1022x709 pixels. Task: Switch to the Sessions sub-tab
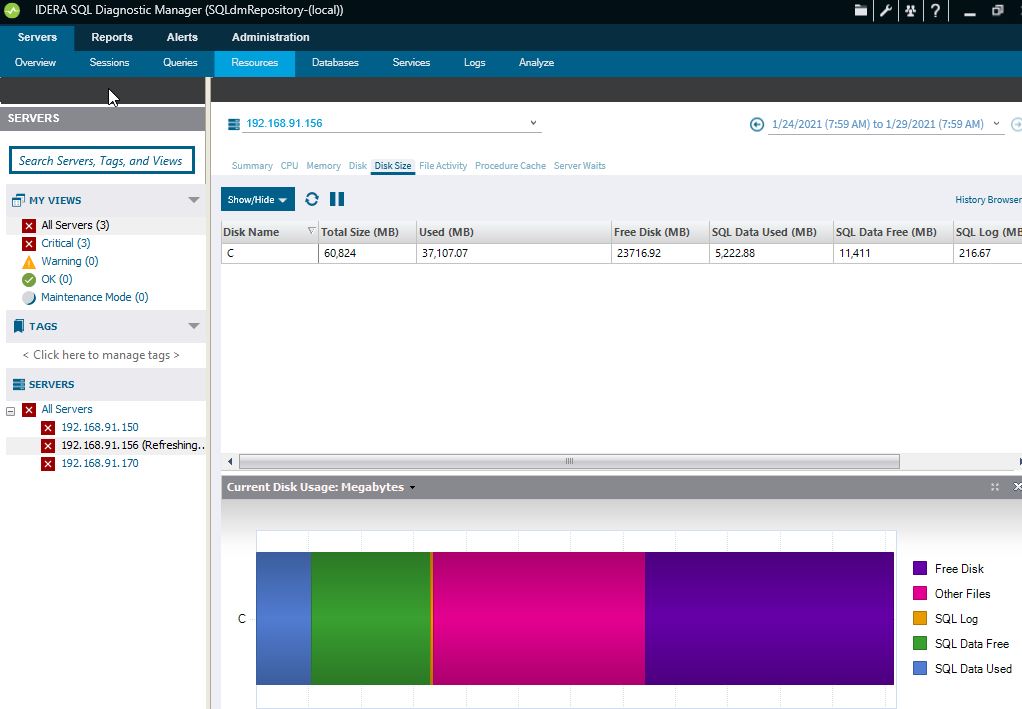click(110, 63)
